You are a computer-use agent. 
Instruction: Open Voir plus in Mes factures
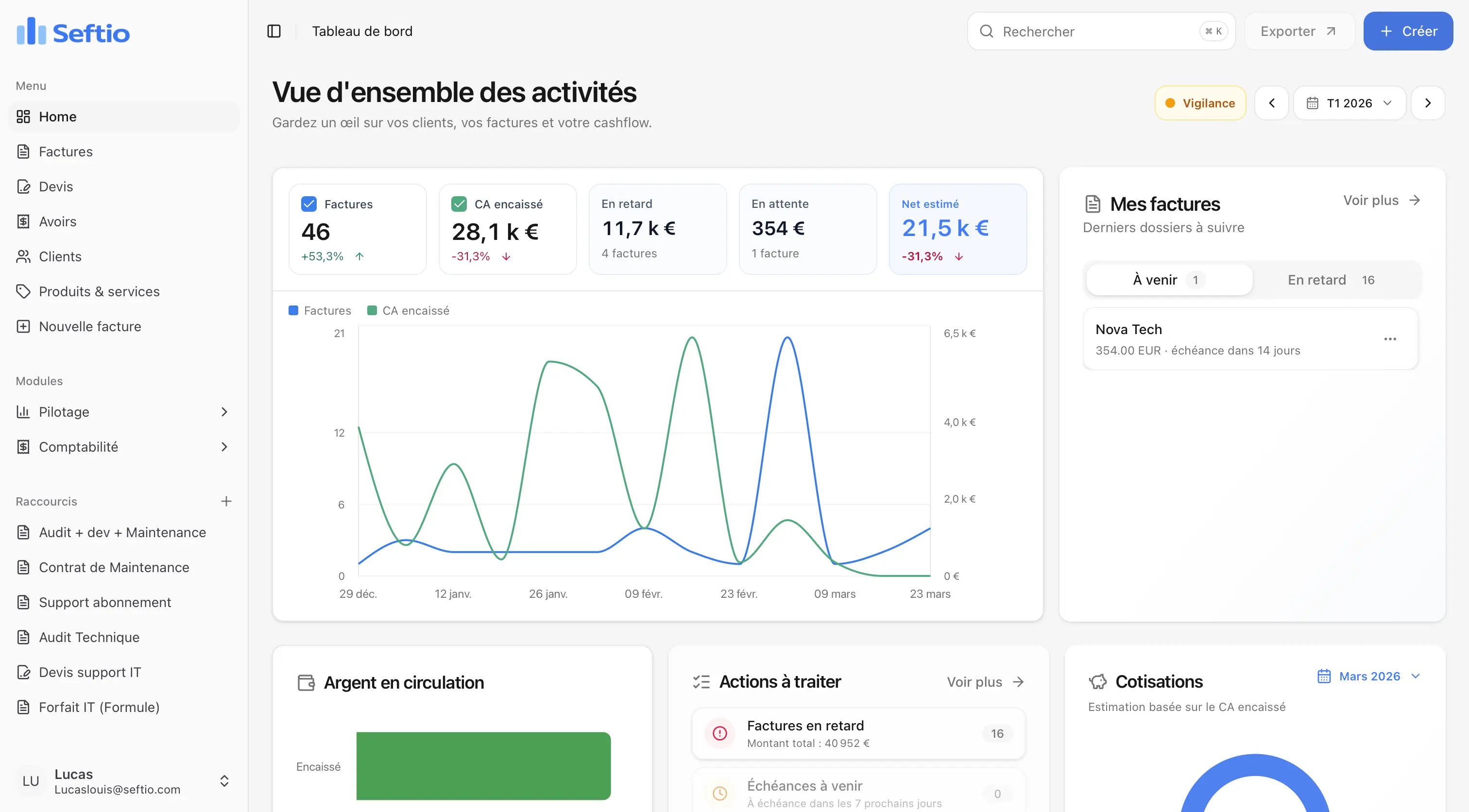click(1381, 200)
